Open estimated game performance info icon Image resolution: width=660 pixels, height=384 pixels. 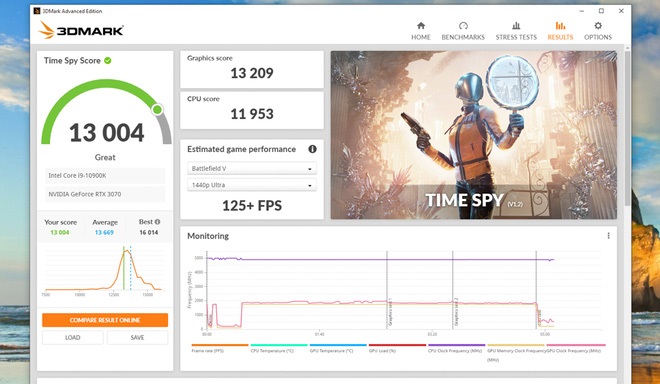tap(312, 149)
